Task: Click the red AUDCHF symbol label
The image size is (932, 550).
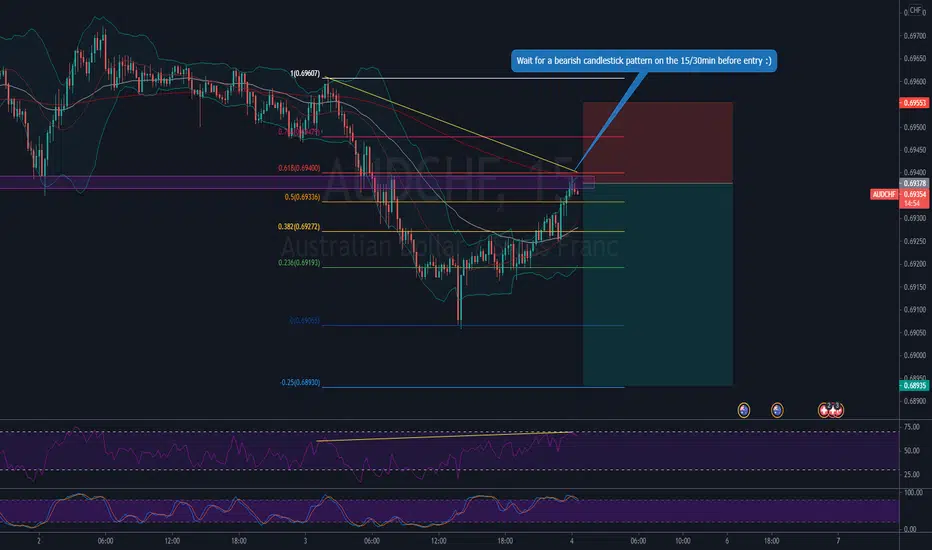Action: (884, 194)
